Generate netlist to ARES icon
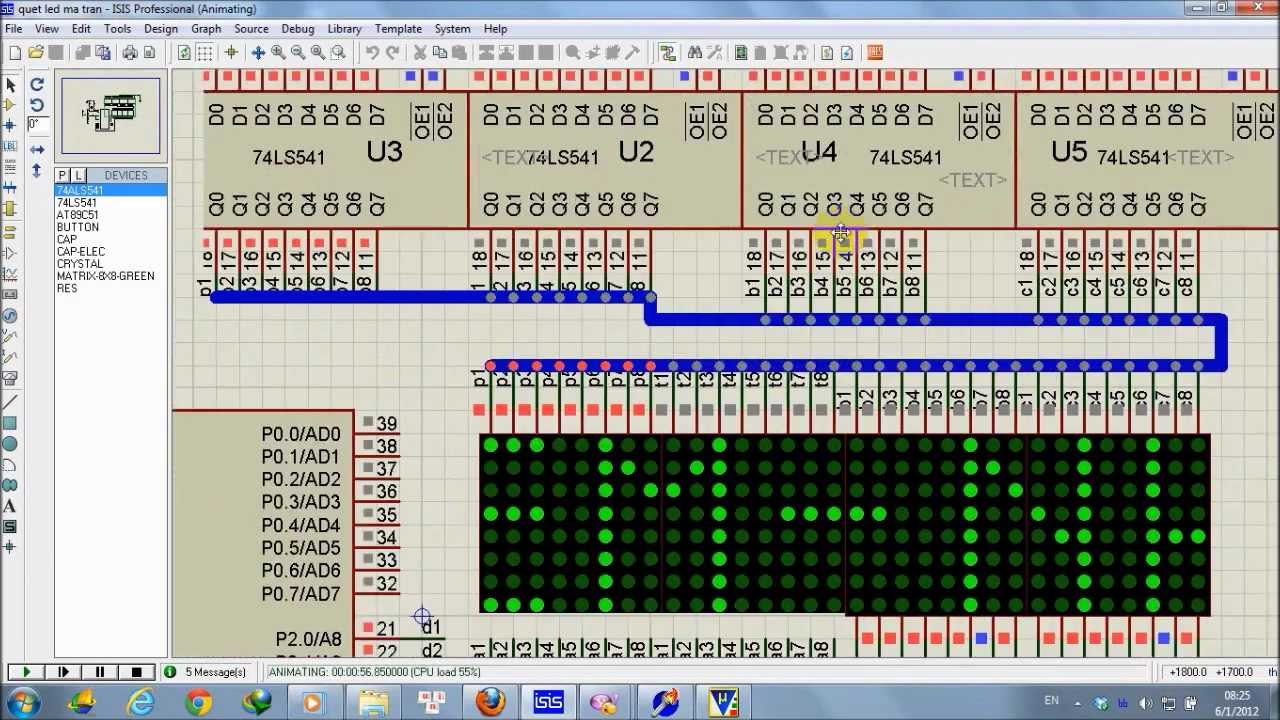Image resolution: width=1280 pixels, height=720 pixels. (875, 53)
